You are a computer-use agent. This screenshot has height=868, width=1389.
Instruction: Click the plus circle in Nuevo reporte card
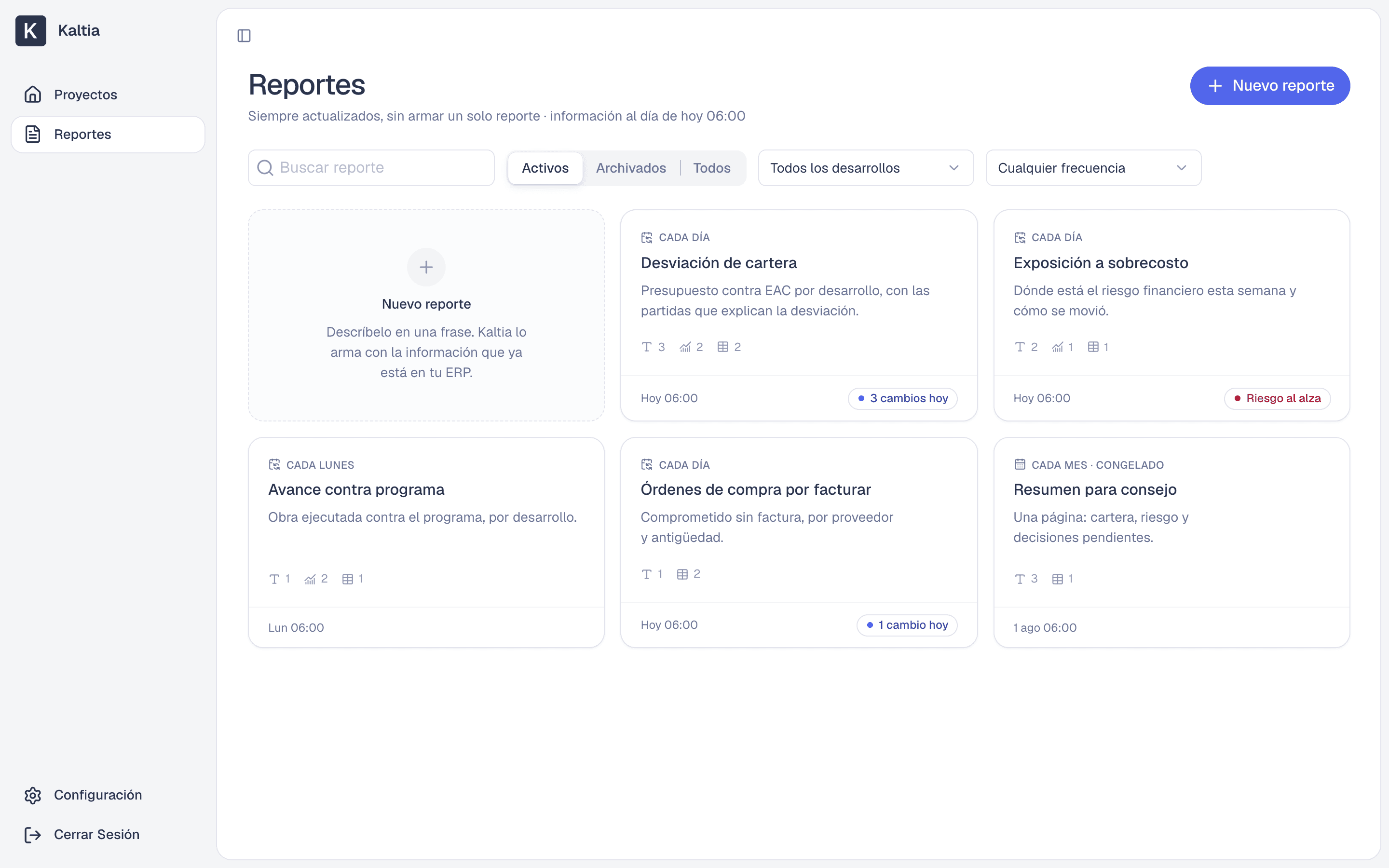pos(426,267)
